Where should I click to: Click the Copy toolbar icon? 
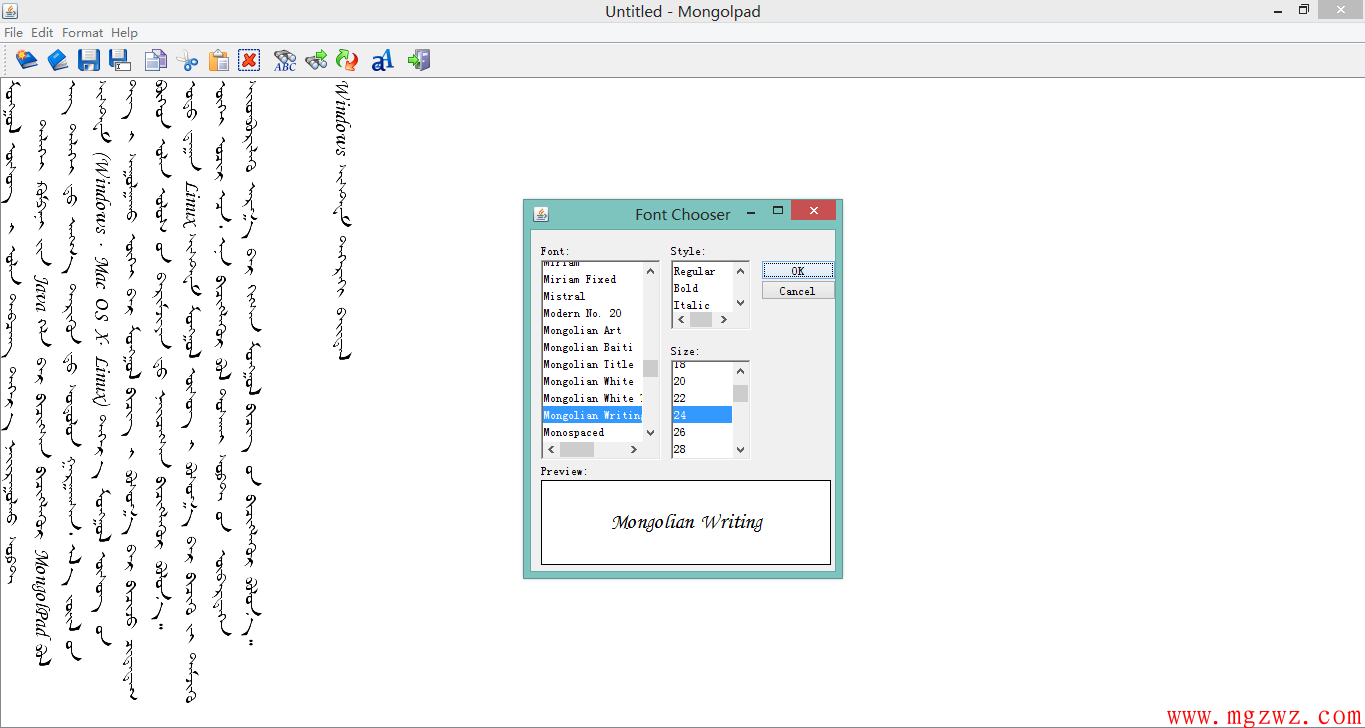[x=155, y=60]
